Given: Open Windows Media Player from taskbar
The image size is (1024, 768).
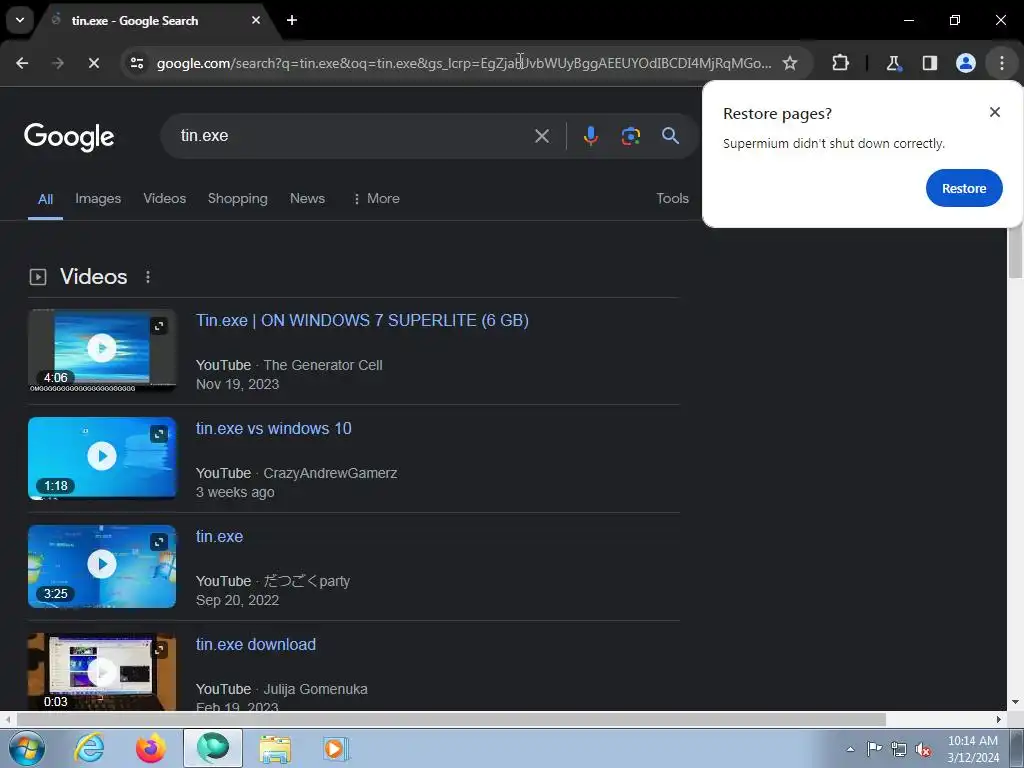Looking at the screenshot, I should click(336, 748).
